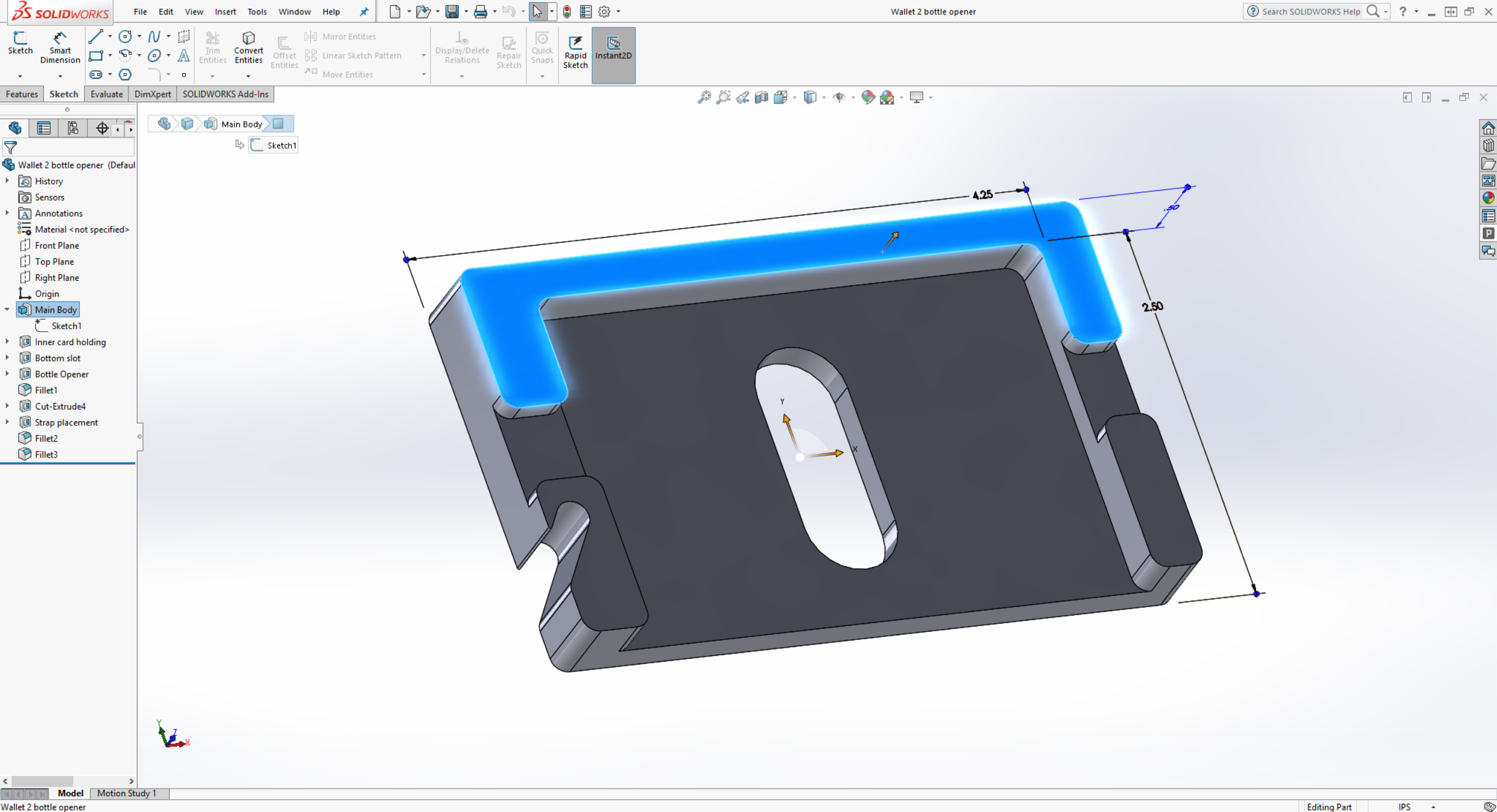1497x812 pixels.
Task: Open the Options gear icon
Action: pyautogui.click(x=604, y=12)
